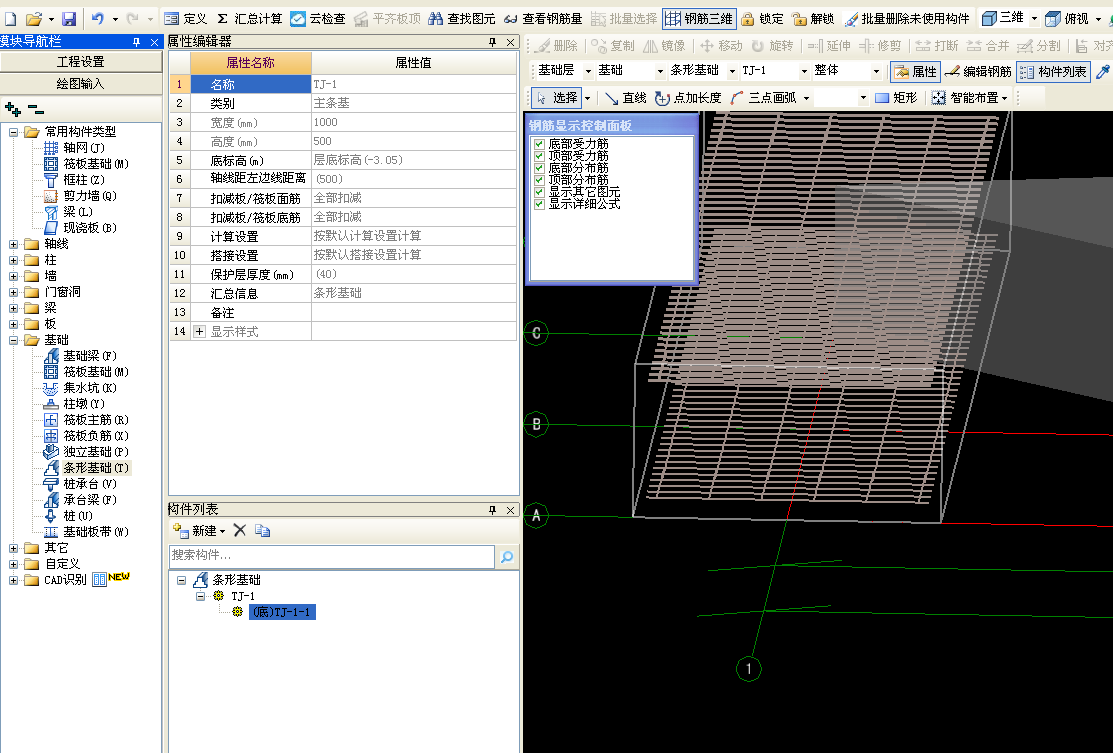Viewport: 1113px width, 753px height.
Task: Expand the 柱 tree folder
Action: (x=13, y=260)
